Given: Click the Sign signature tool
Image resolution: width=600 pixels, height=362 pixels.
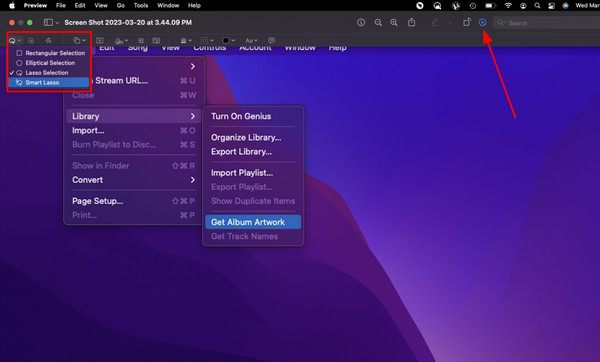Looking at the screenshot, I should point(119,41).
